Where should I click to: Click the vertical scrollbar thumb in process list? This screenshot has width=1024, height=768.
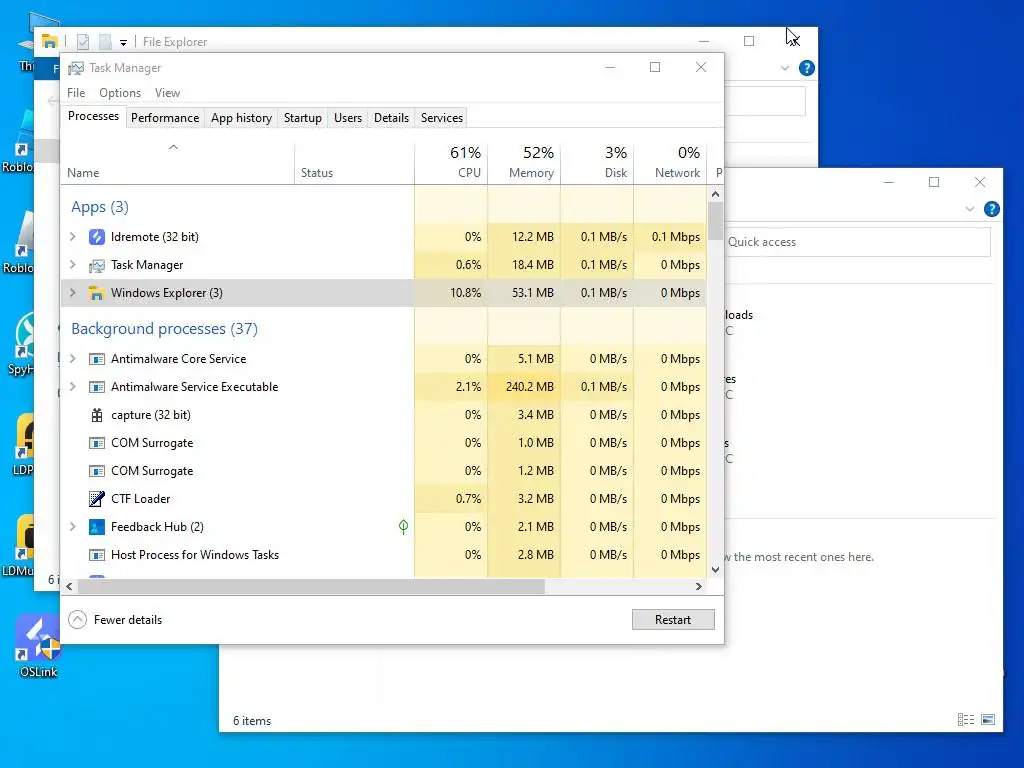tap(715, 221)
